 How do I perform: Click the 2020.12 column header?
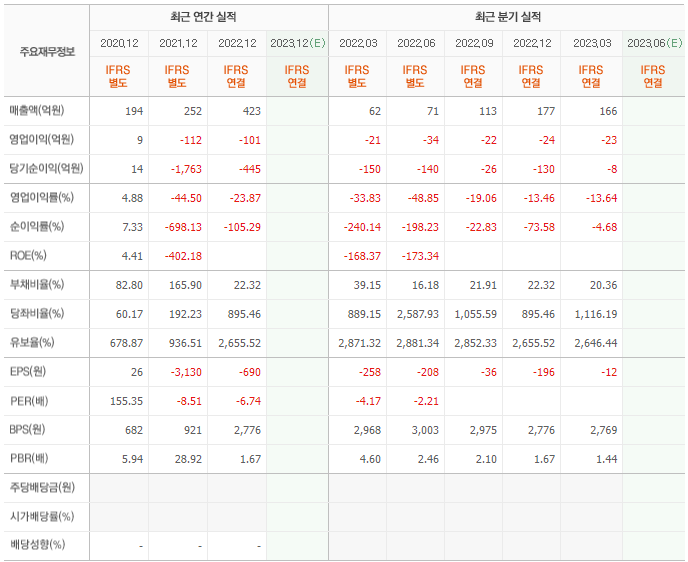pyautogui.click(x=119, y=43)
